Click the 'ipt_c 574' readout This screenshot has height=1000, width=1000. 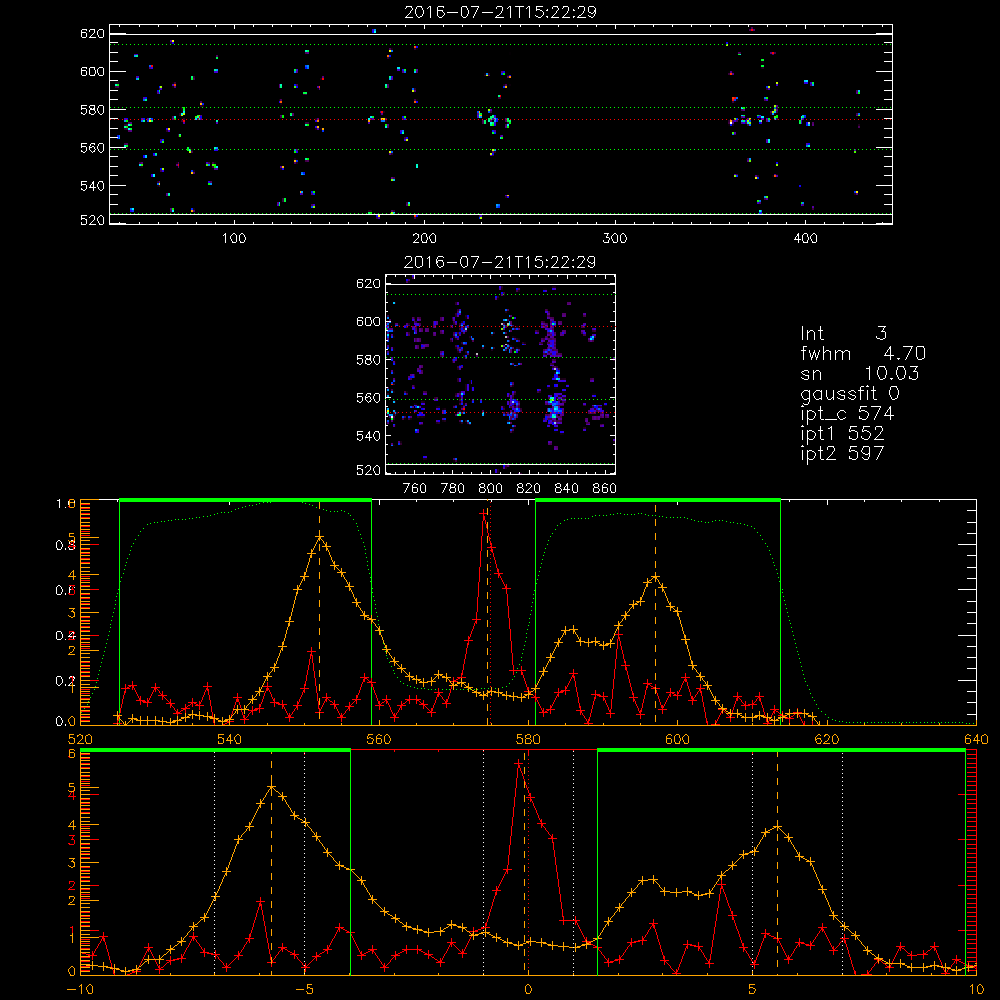[847, 414]
